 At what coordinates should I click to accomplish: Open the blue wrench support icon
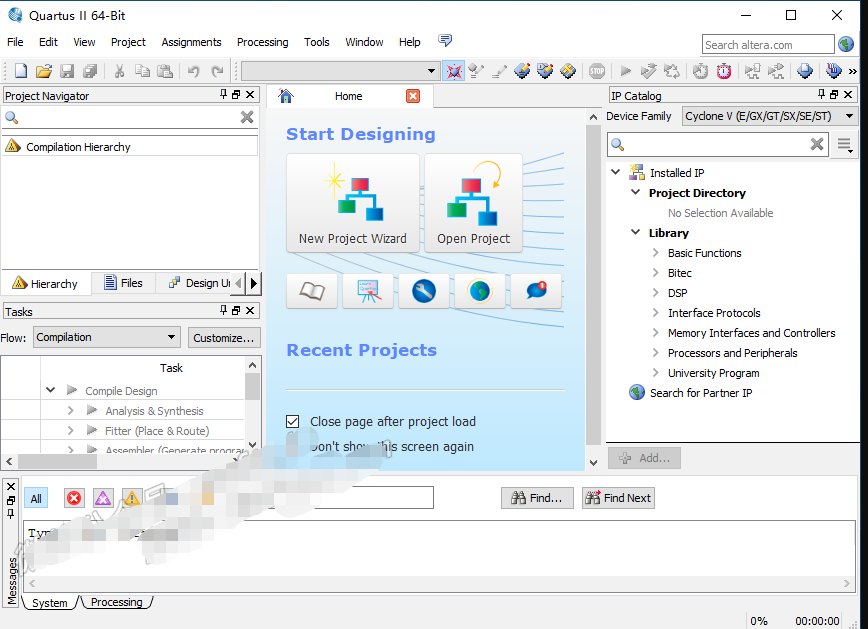(424, 291)
